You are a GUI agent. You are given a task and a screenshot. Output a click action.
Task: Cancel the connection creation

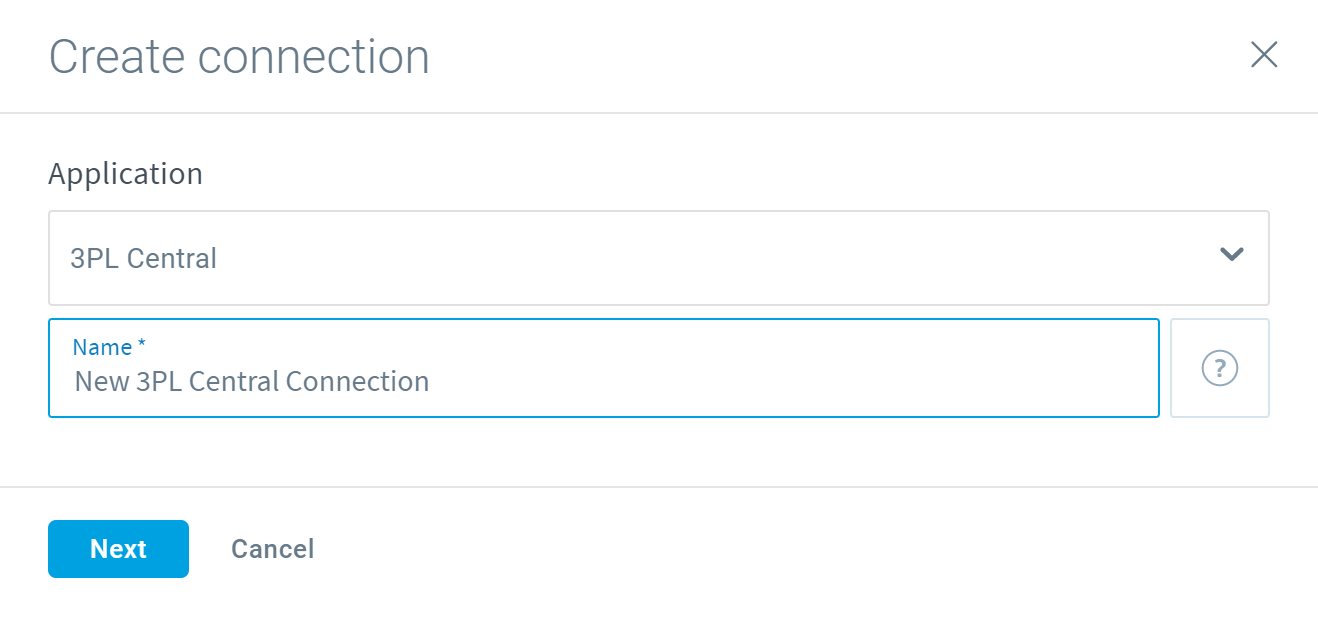(272, 549)
